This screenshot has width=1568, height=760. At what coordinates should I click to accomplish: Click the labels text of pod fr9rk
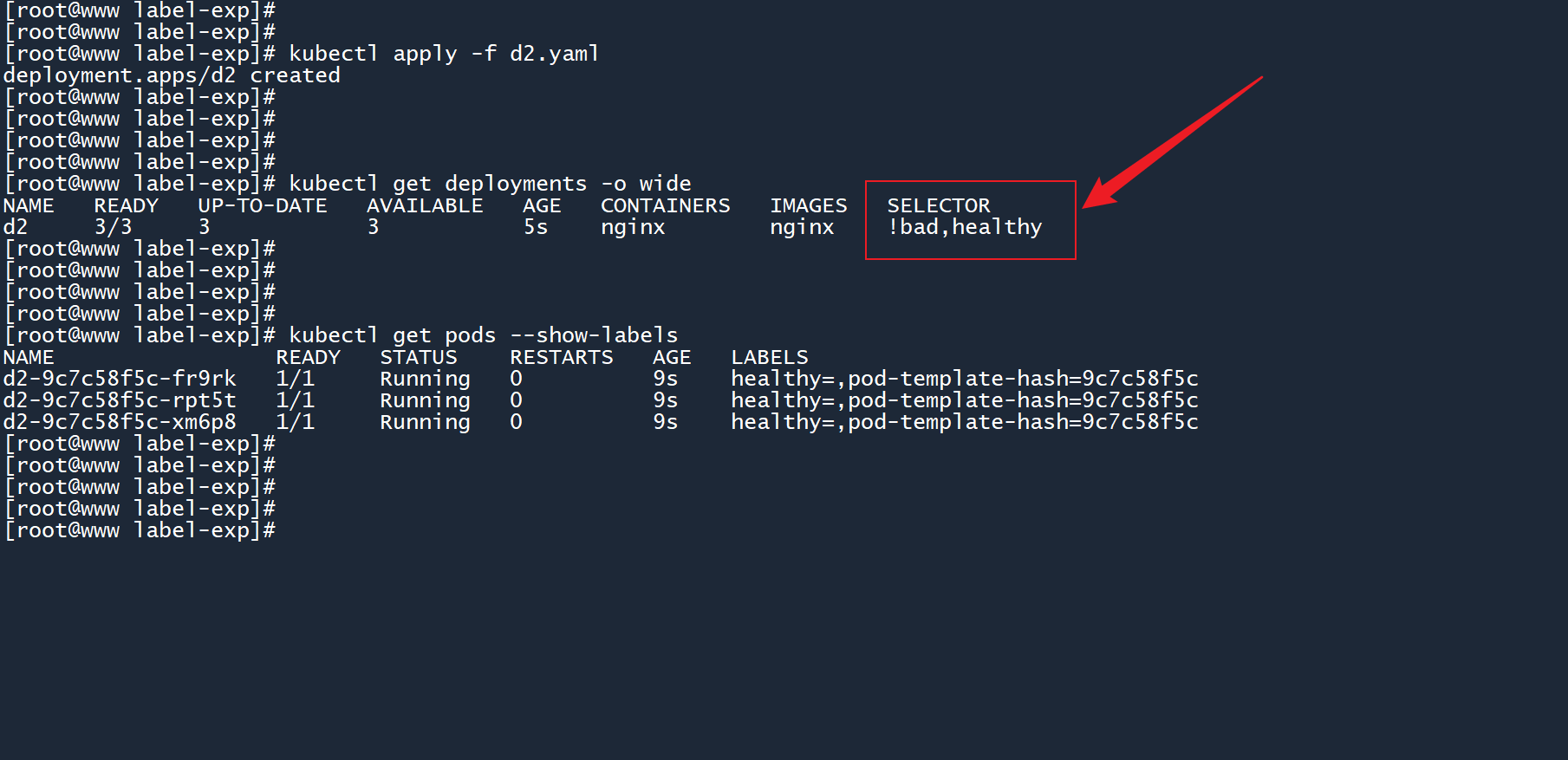[965, 379]
